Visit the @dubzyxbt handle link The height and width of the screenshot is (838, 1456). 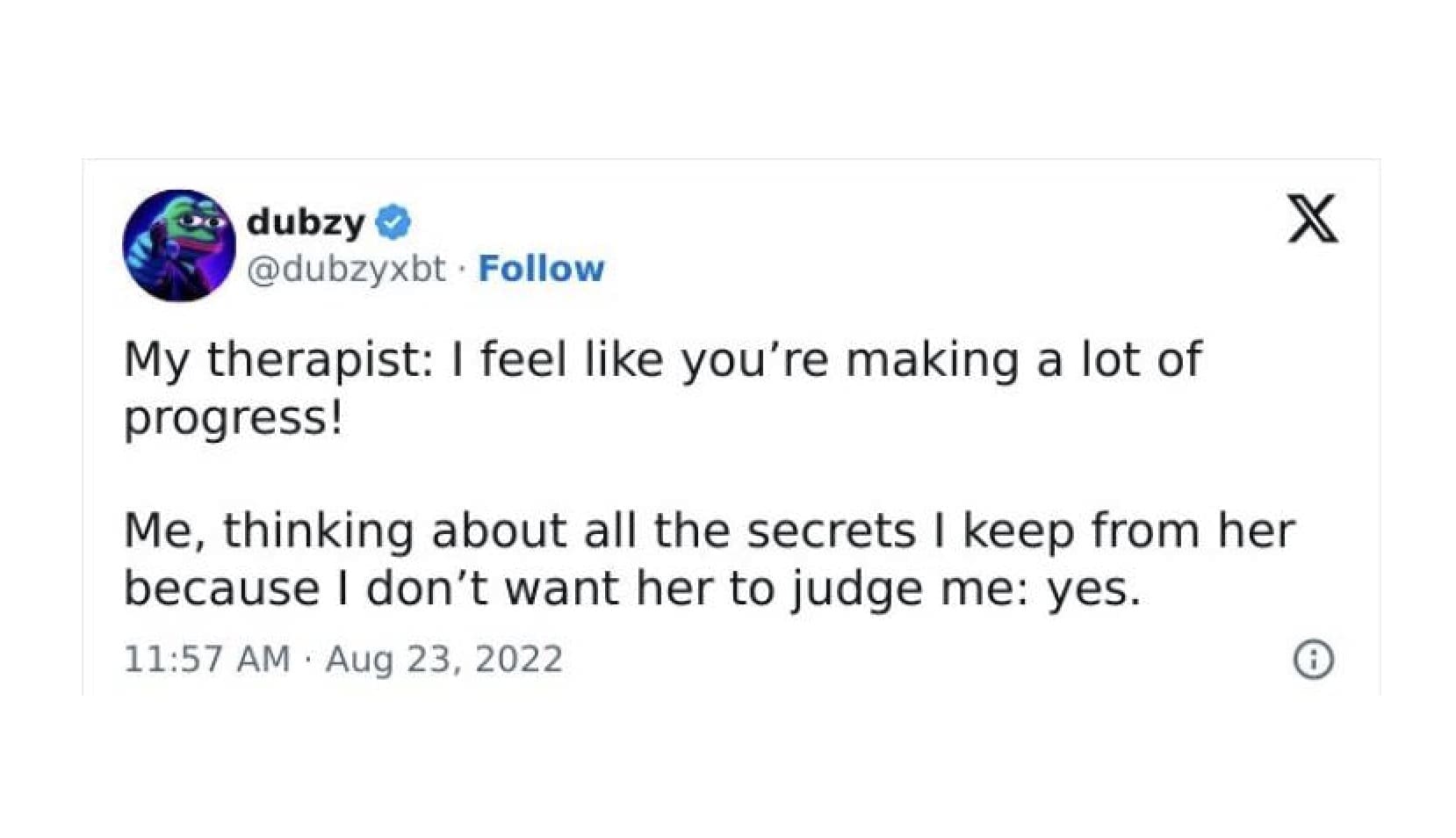pos(346,269)
